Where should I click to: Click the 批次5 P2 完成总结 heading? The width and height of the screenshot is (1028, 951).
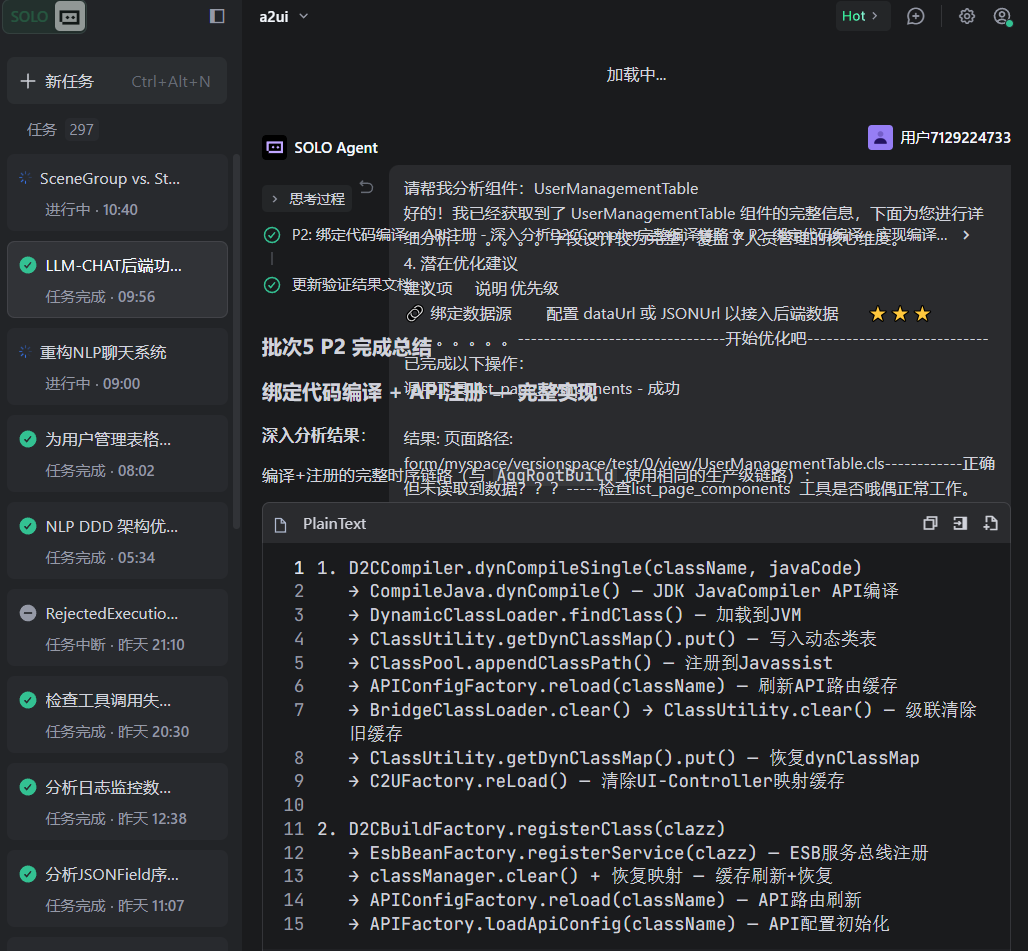346,347
